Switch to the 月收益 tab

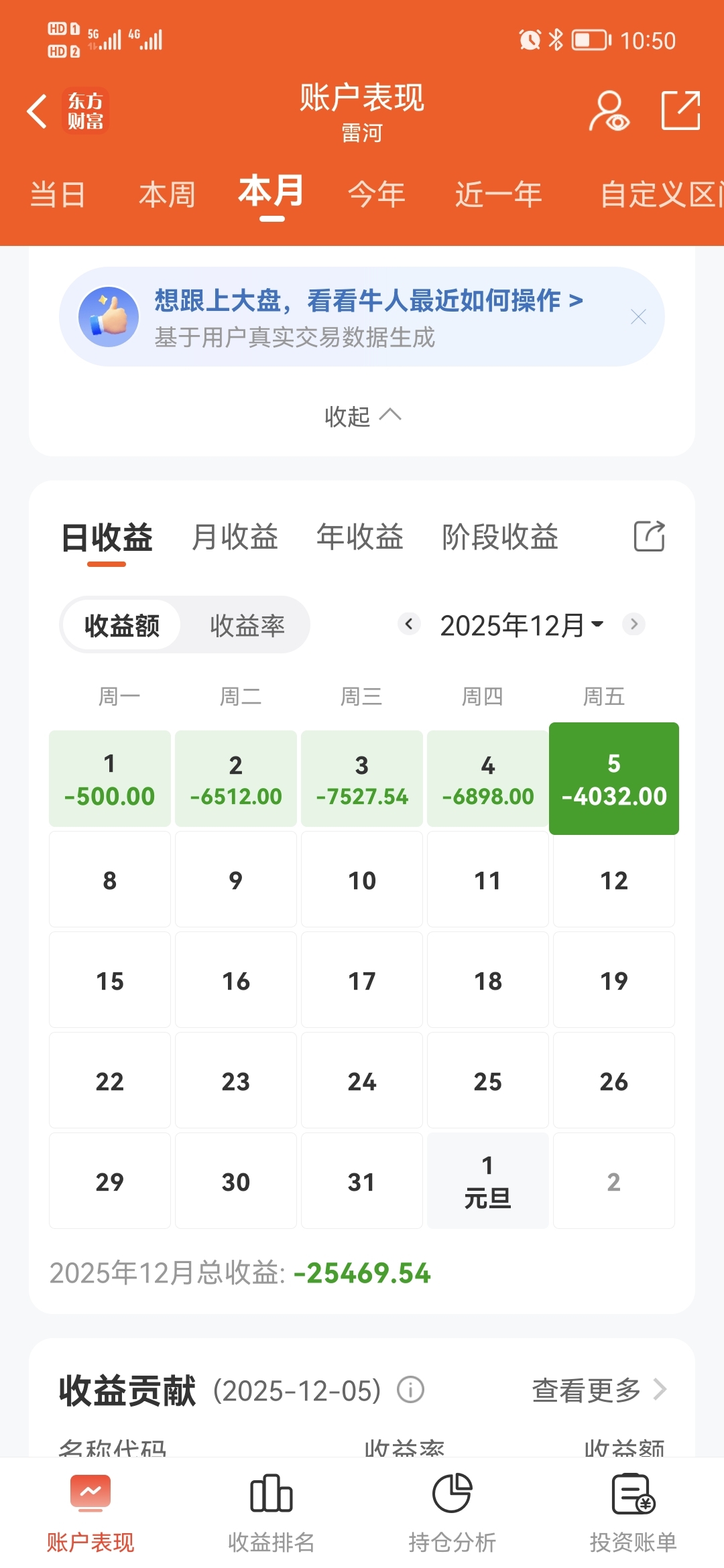coord(235,537)
